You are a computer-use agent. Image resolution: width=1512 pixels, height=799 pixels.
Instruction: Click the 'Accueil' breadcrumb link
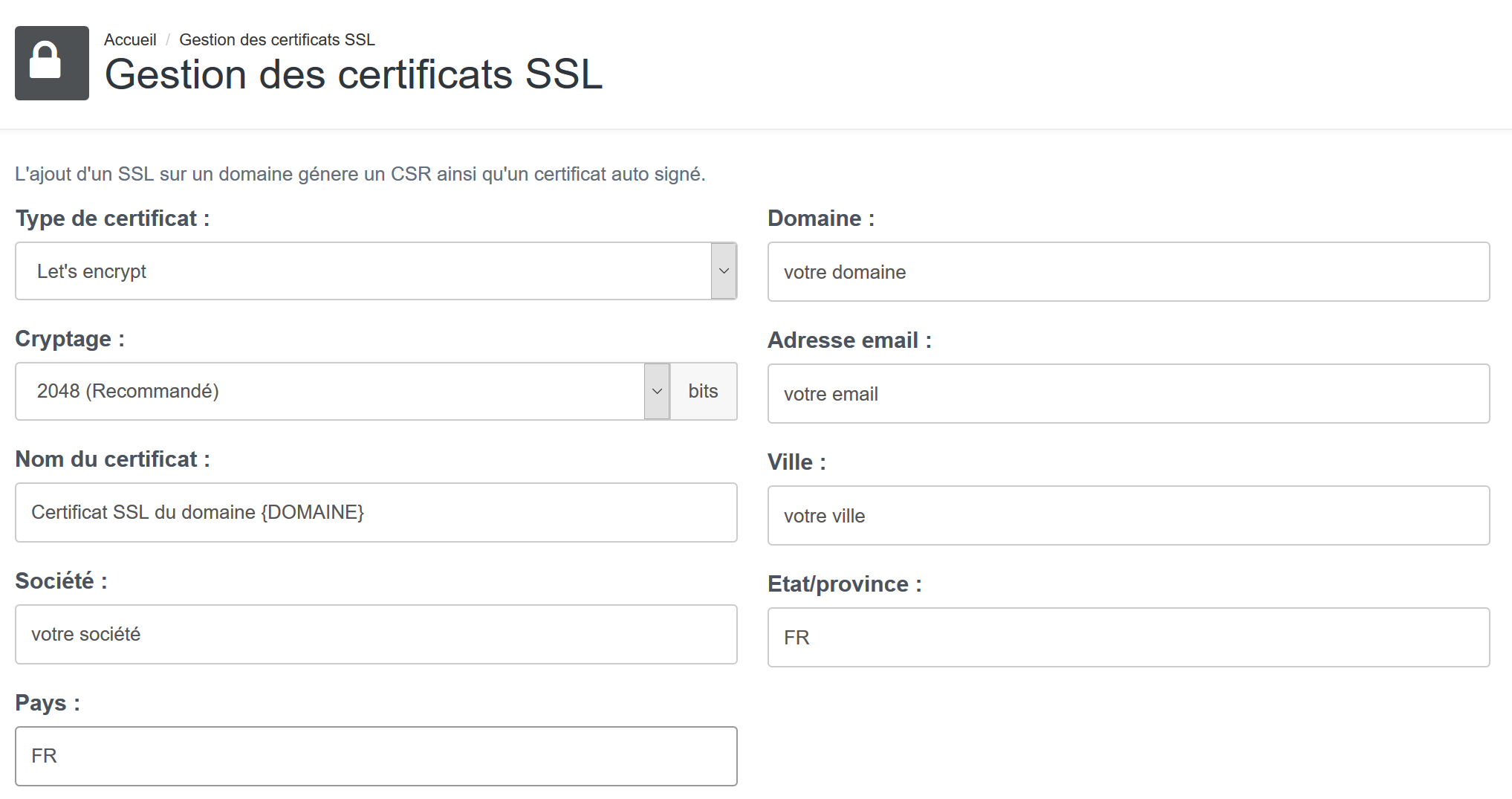tap(129, 39)
